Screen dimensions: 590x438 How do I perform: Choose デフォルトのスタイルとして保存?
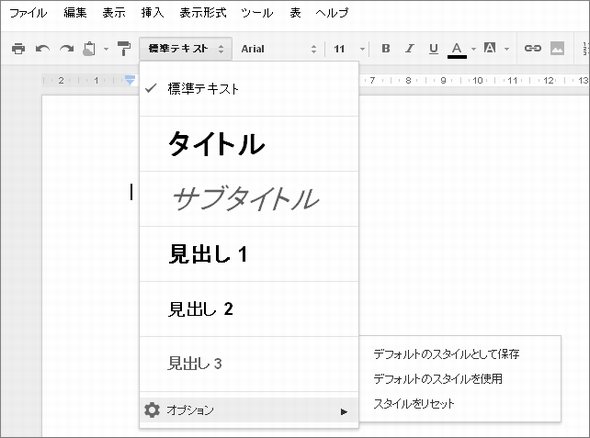coord(446,354)
